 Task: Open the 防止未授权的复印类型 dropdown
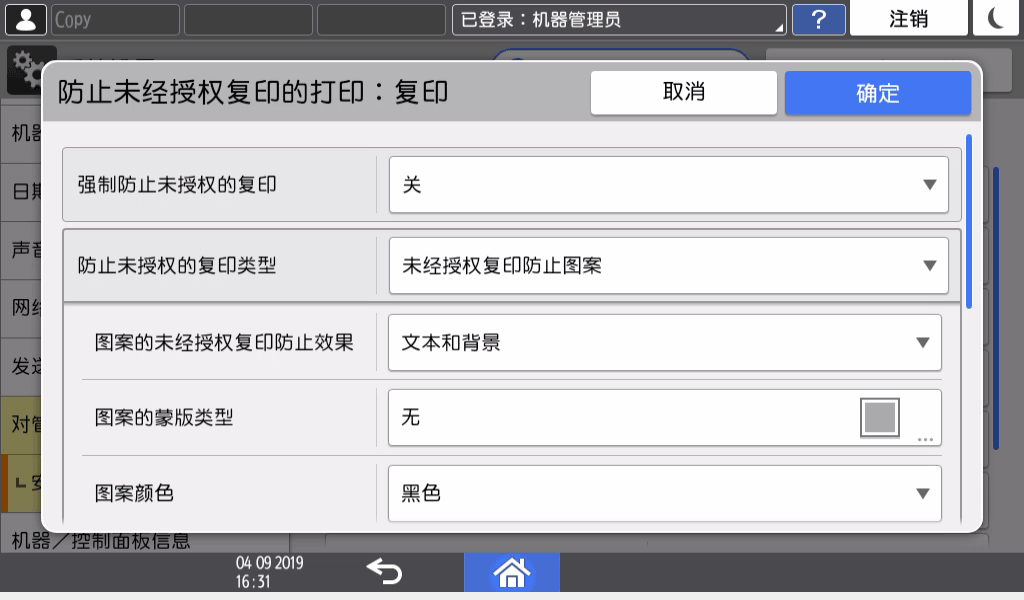[667, 265]
